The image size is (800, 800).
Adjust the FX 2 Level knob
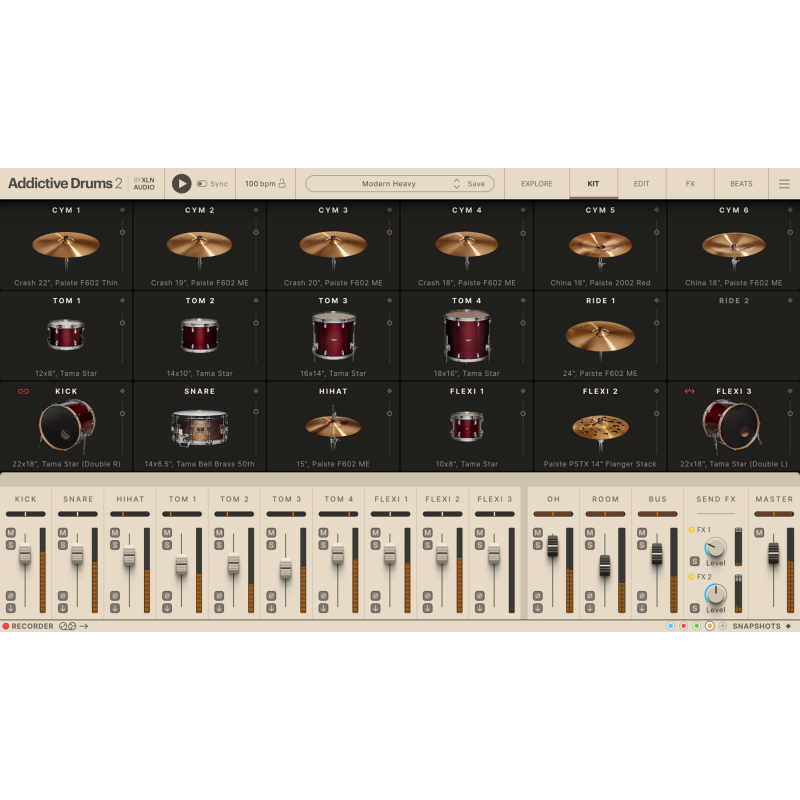(x=716, y=594)
